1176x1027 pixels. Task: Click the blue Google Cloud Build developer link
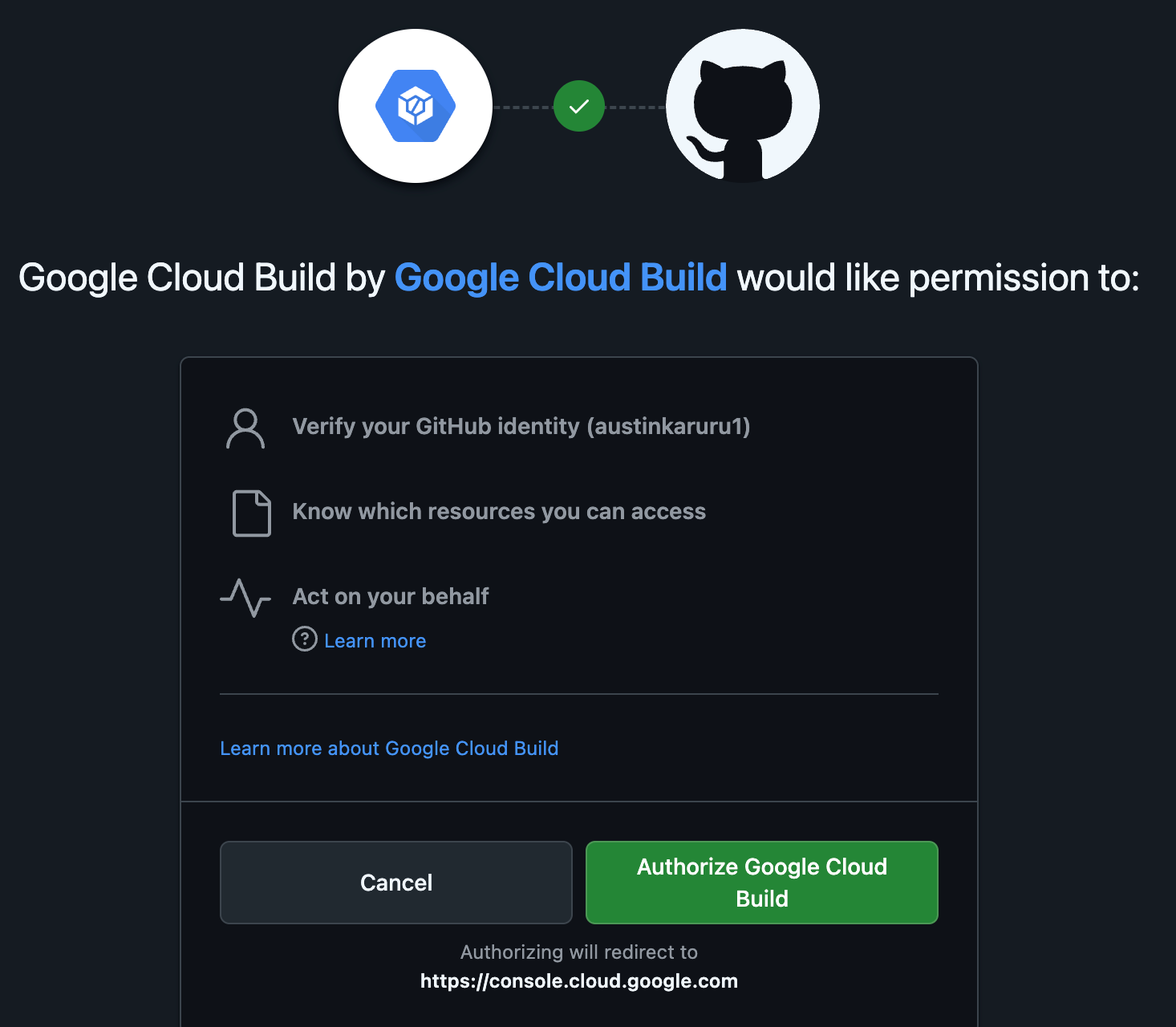pos(561,277)
